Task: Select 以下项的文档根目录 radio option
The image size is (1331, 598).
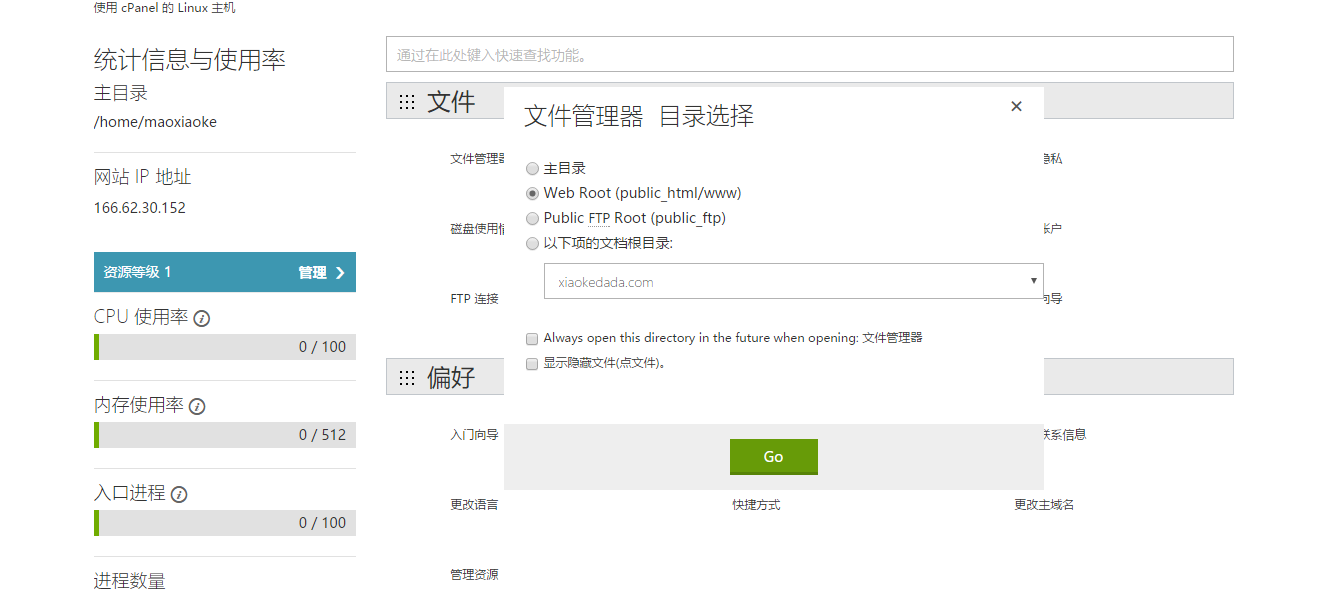Action: pyautogui.click(x=532, y=243)
